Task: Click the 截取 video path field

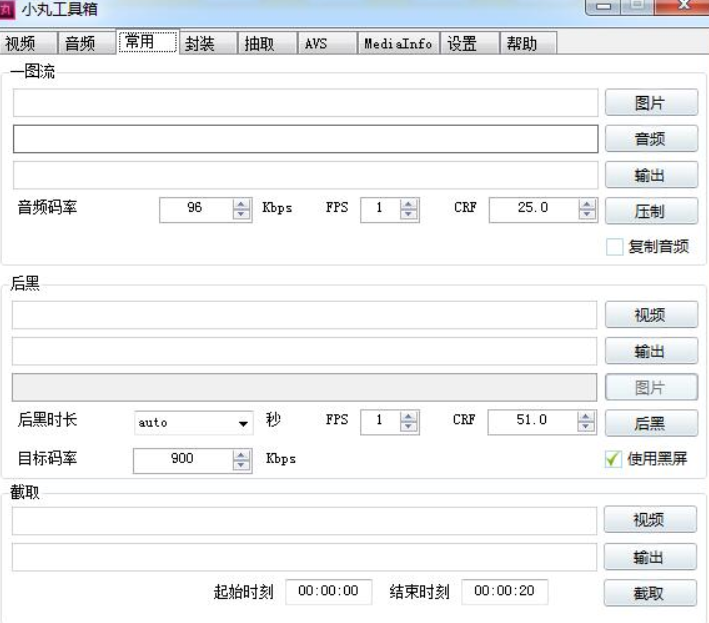Action: pos(304,521)
